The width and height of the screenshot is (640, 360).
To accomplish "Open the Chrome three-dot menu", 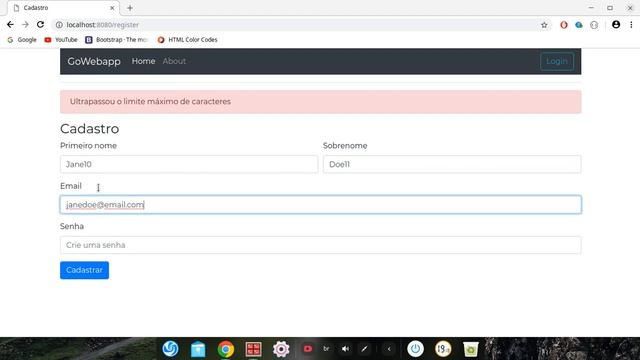I will click(x=631, y=24).
